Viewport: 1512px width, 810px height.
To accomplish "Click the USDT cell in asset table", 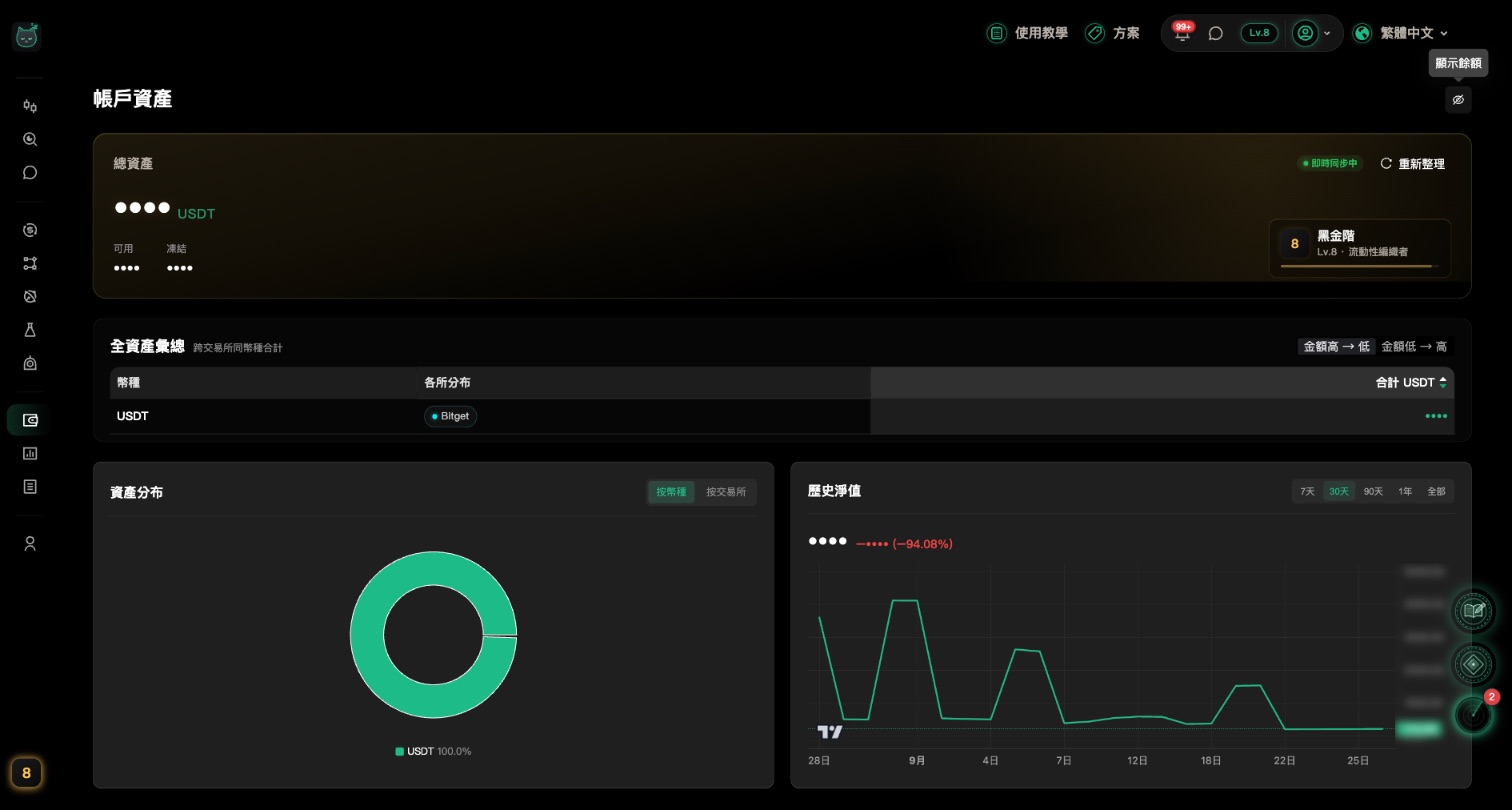I will [x=133, y=416].
